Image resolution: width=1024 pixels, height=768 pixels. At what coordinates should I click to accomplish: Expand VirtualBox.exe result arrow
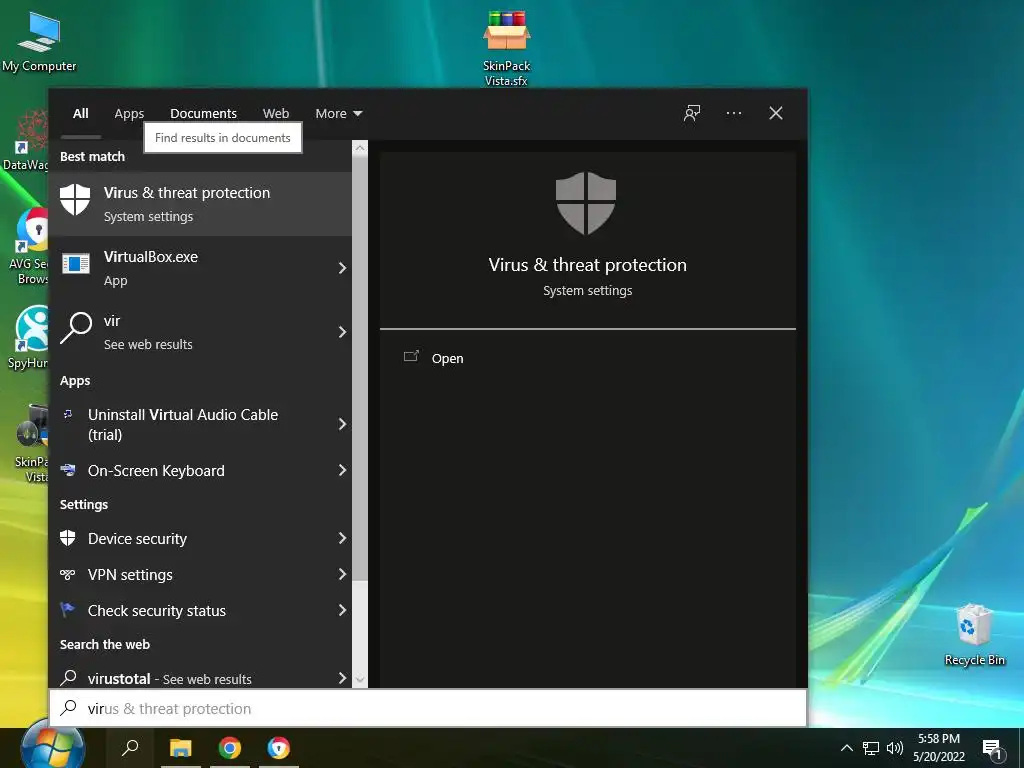point(342,268)
